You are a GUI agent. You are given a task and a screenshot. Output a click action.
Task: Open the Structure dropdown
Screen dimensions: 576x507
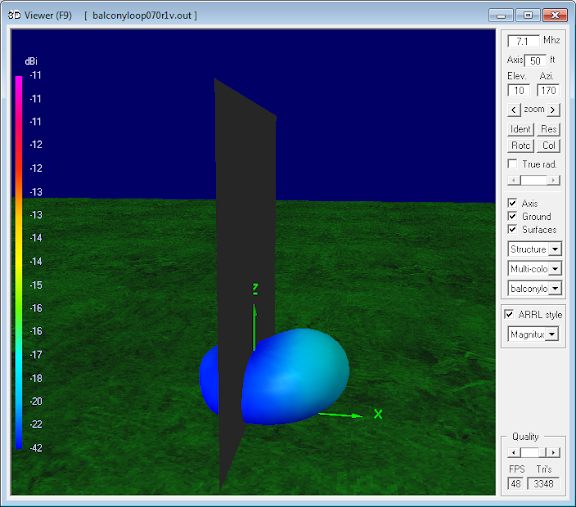click(534, 249)
